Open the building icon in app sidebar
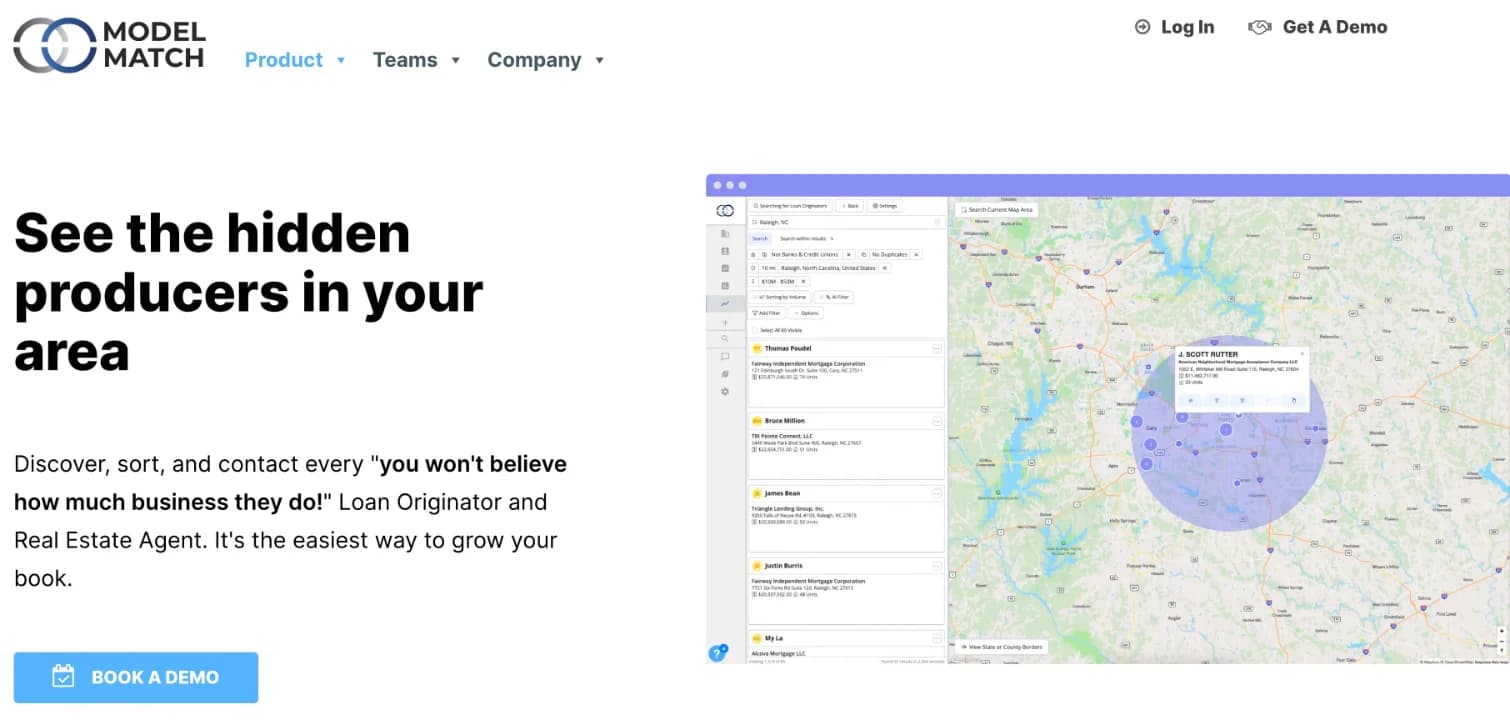This screenshot has height=721, width=1510. pyautogui.click(x=726, y=234)
